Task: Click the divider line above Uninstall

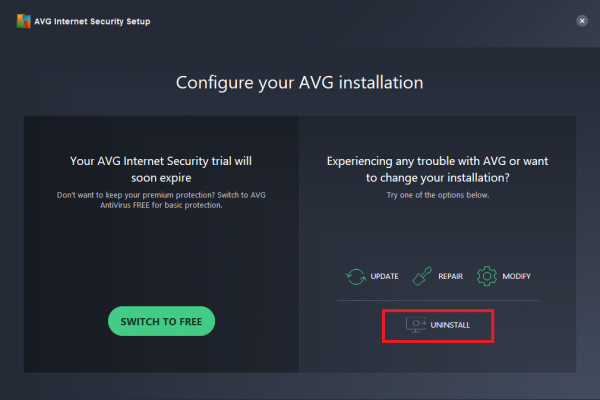Action: click(437, 300)
